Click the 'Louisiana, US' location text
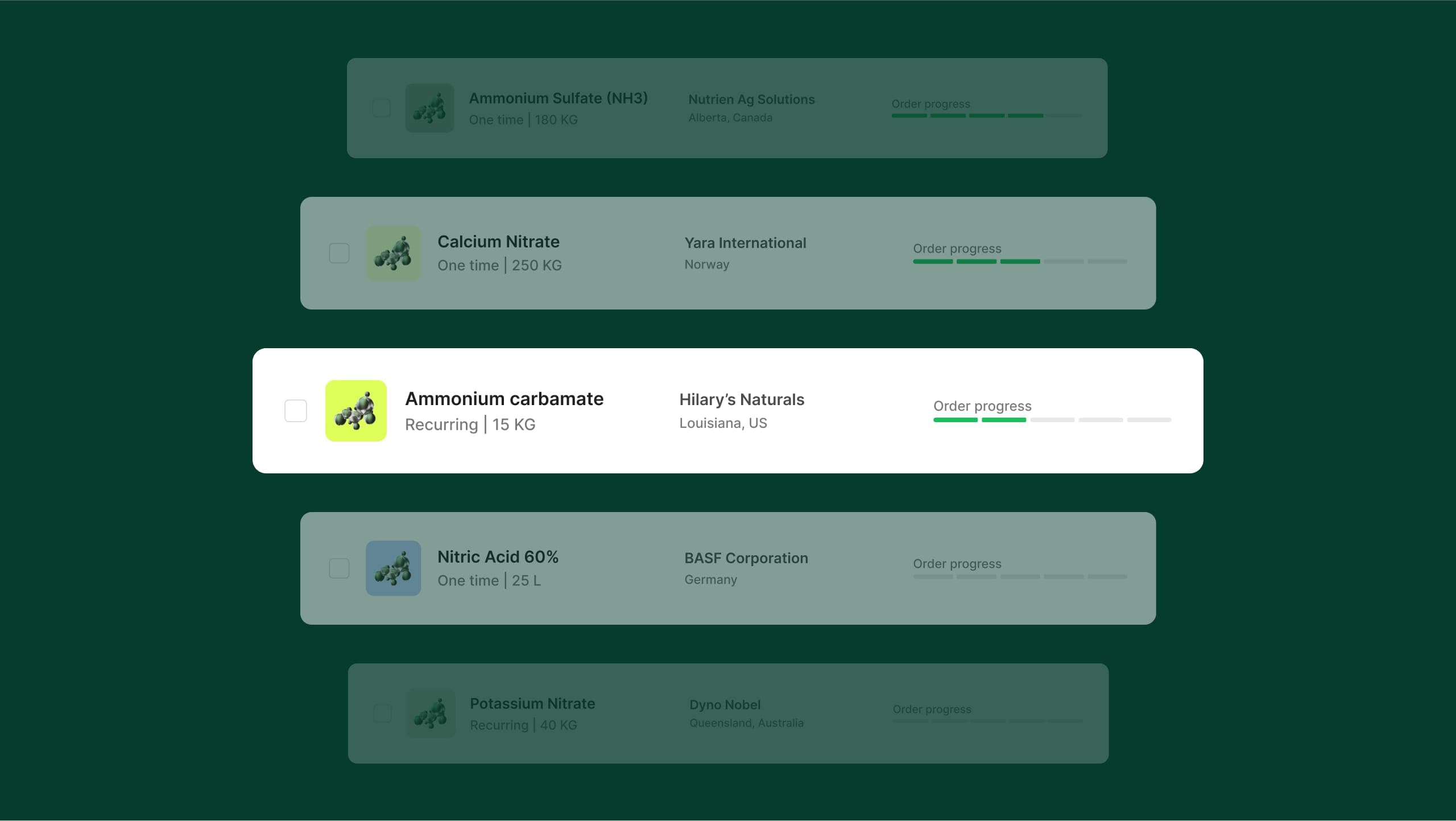Viewport: 1456px width, 821px height. [x=723, y=423]
